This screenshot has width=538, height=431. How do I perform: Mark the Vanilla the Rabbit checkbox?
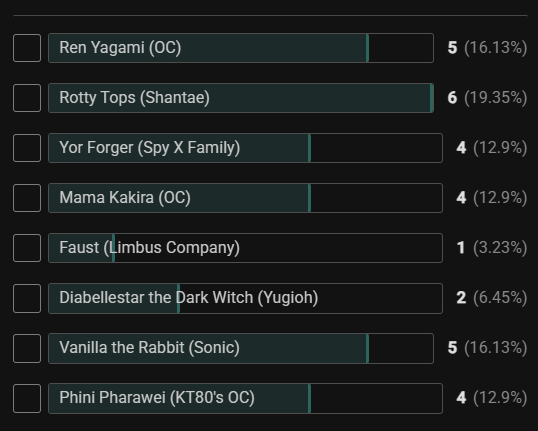click(x=27, y=348)
